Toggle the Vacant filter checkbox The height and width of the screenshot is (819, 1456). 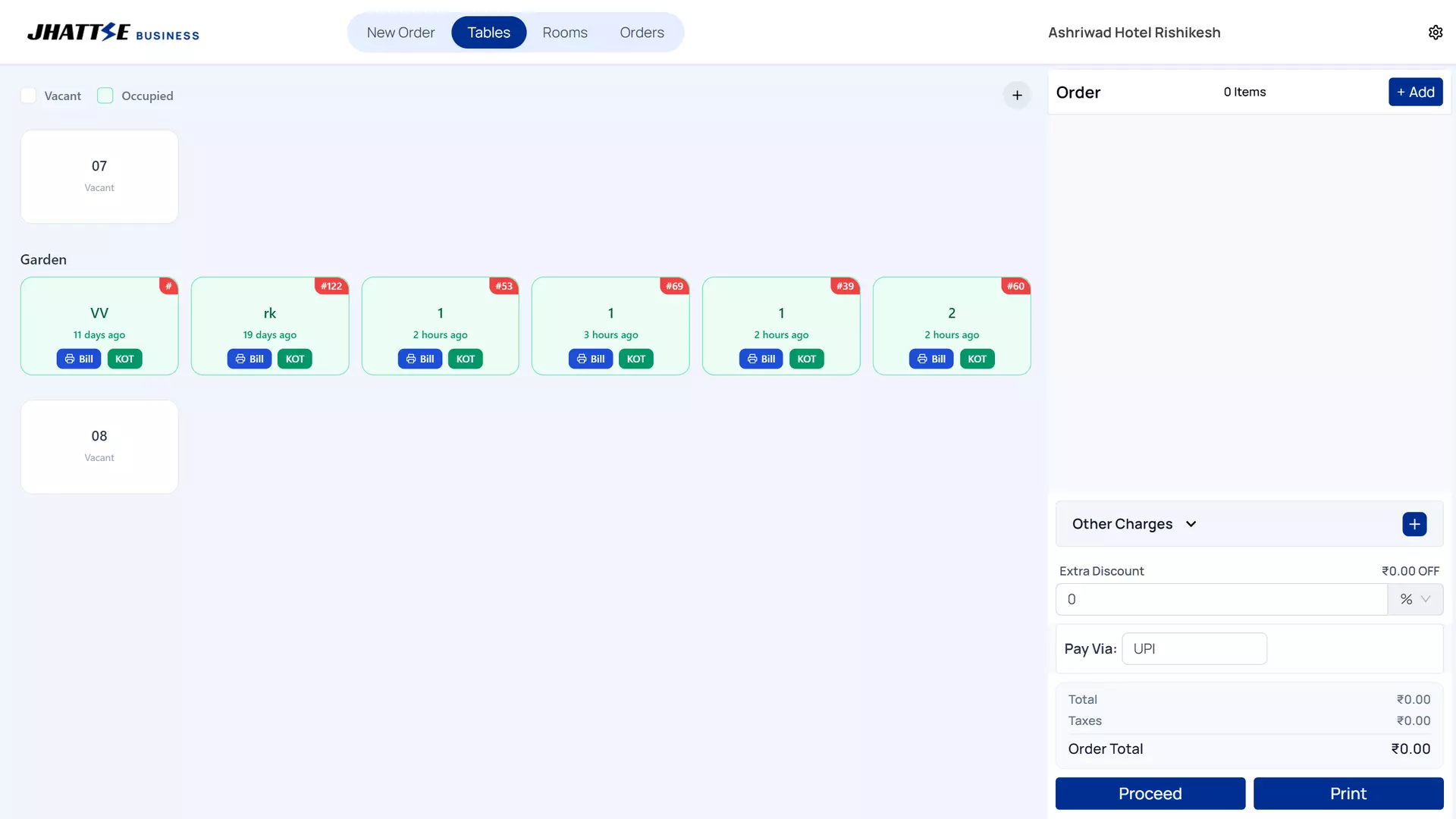(28, 96)
